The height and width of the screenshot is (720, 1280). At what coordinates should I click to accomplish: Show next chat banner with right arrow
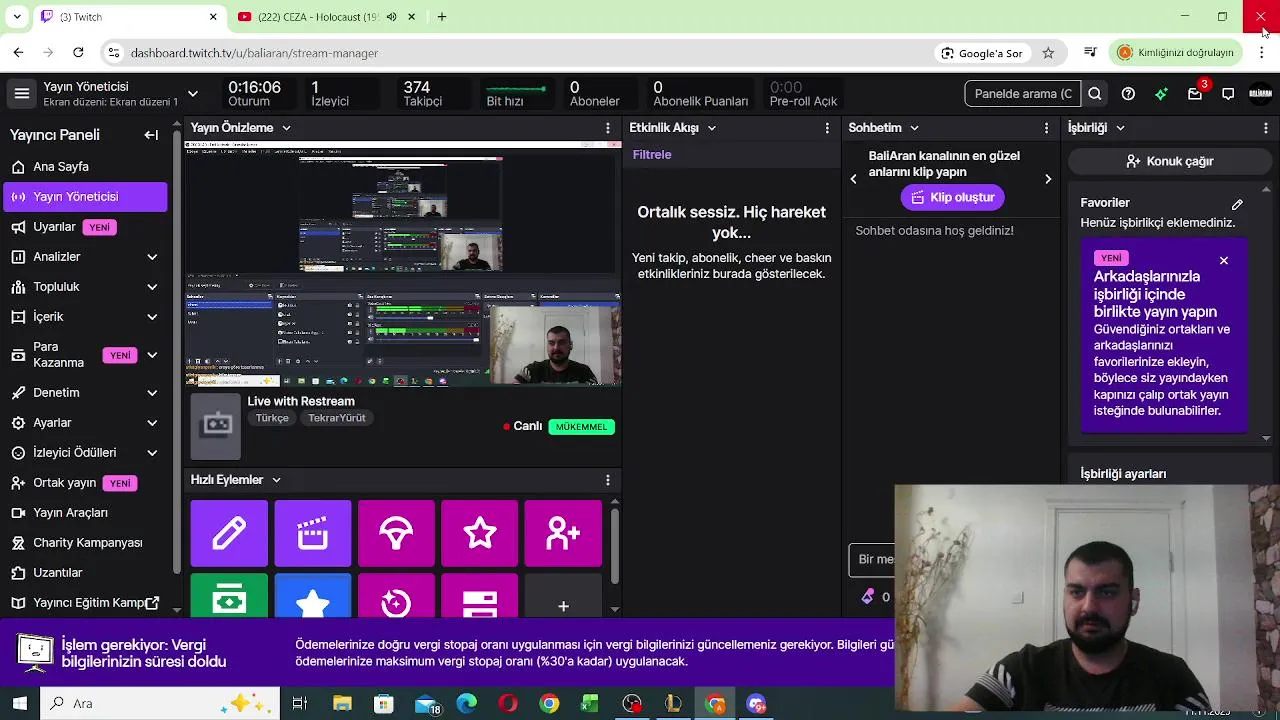(x=1048, y=179)
